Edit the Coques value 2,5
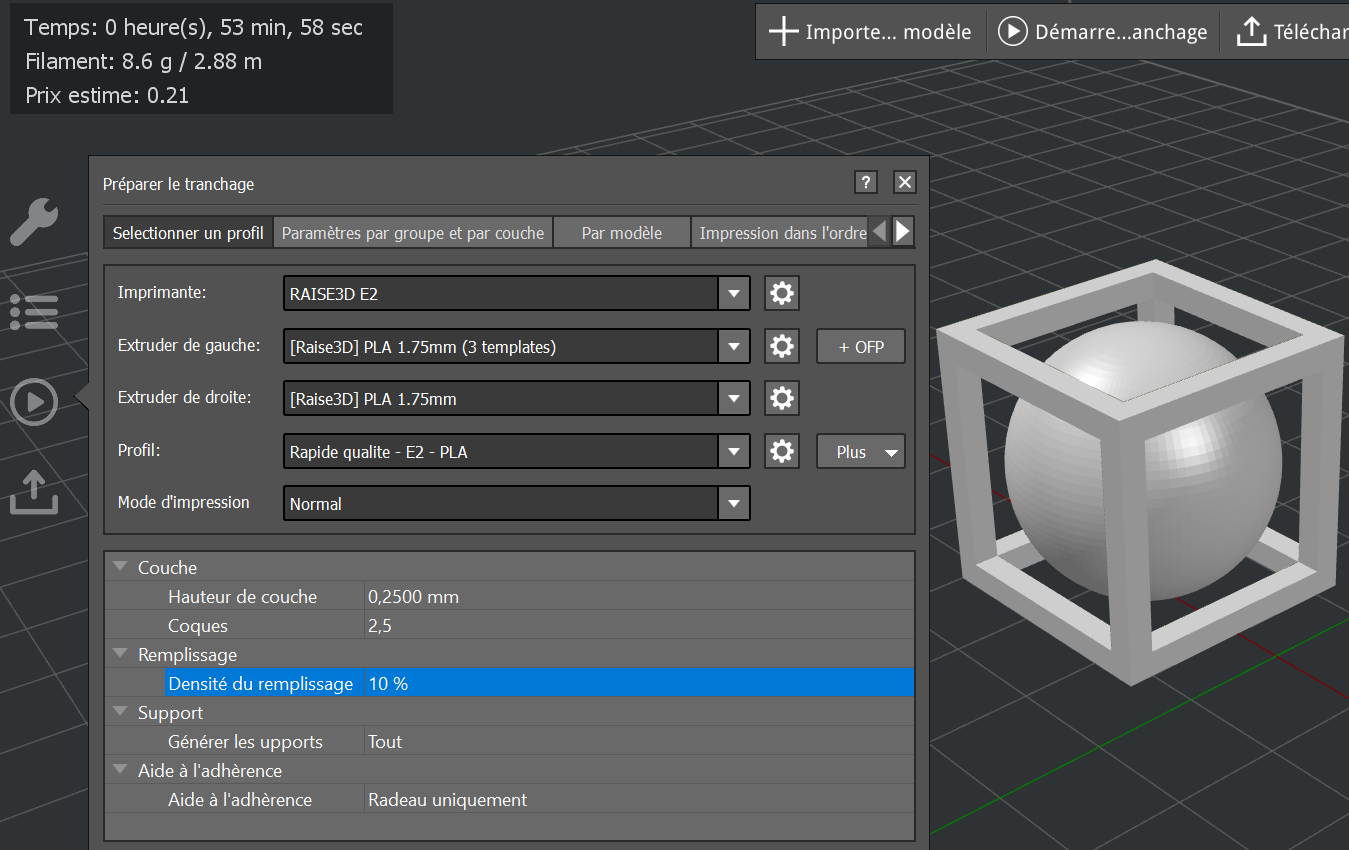Image resolution: width=1349 pixels, height=850 pixels. pyautogui.click(x=640, y=626)
